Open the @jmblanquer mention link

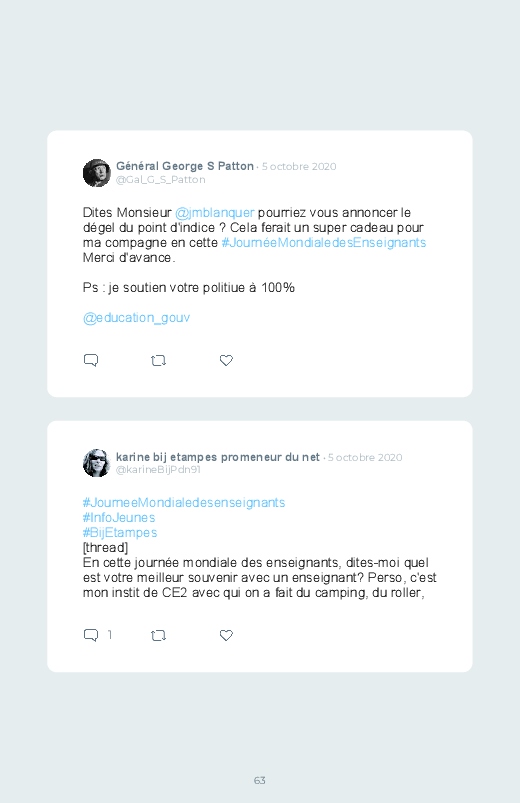point(215,213)
